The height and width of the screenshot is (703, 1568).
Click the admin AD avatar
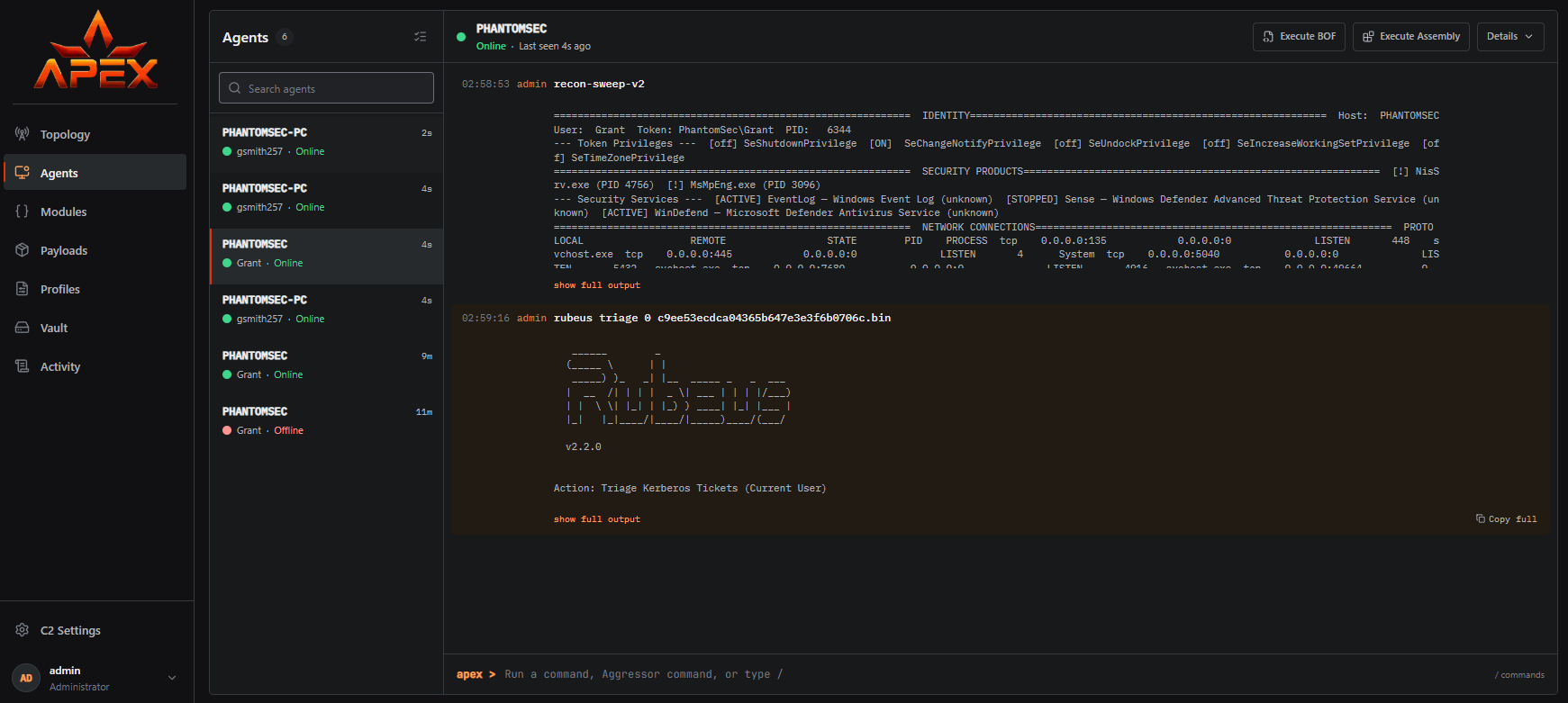pyautogui.click(x=26, y=678)
